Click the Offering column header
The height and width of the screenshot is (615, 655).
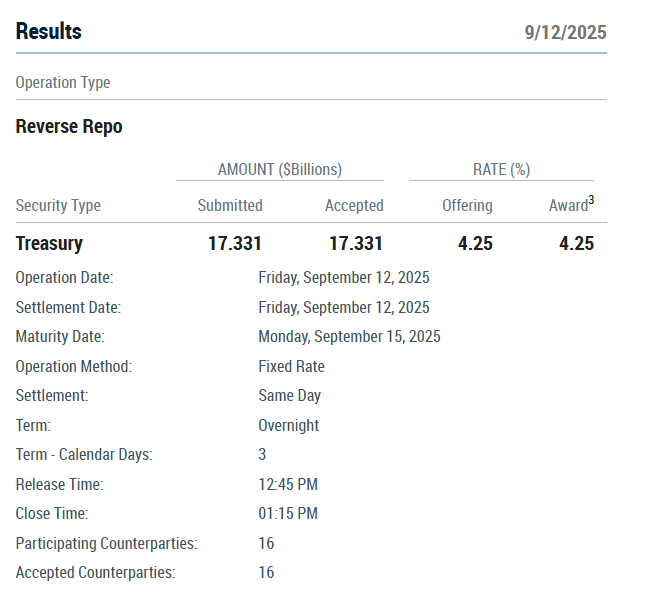tap(467, 205)
